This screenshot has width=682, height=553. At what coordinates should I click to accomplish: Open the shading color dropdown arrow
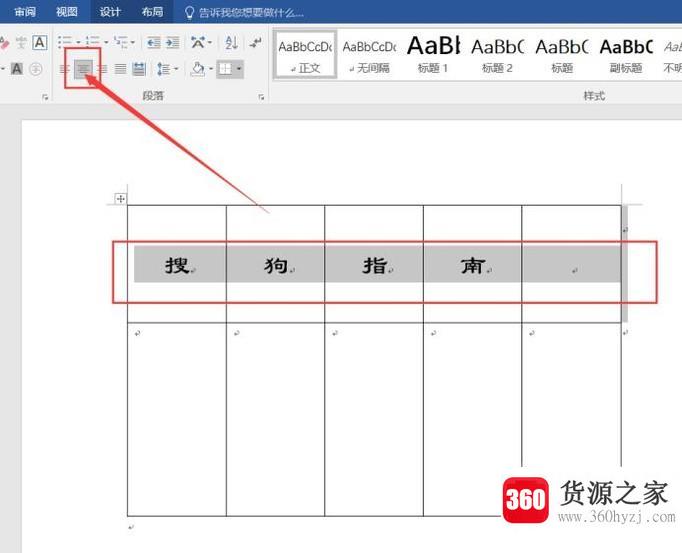point(211,69)
